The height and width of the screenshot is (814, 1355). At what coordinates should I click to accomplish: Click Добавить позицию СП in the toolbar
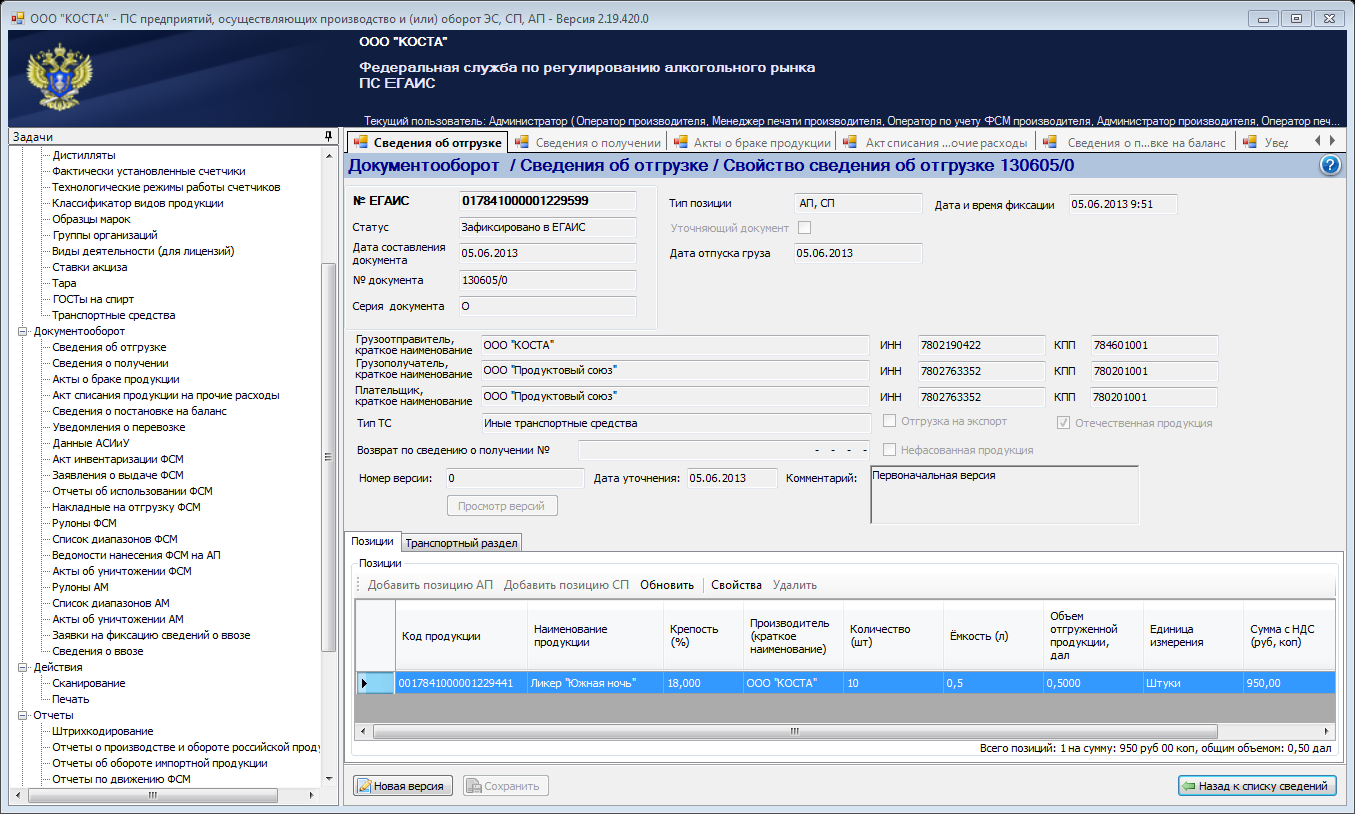(566, 585)
